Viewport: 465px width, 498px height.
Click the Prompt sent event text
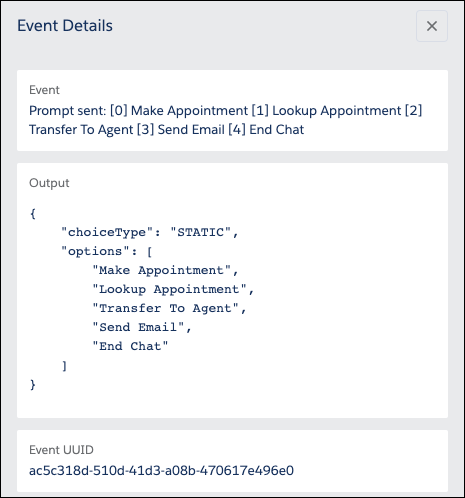(x=225, y=120)
